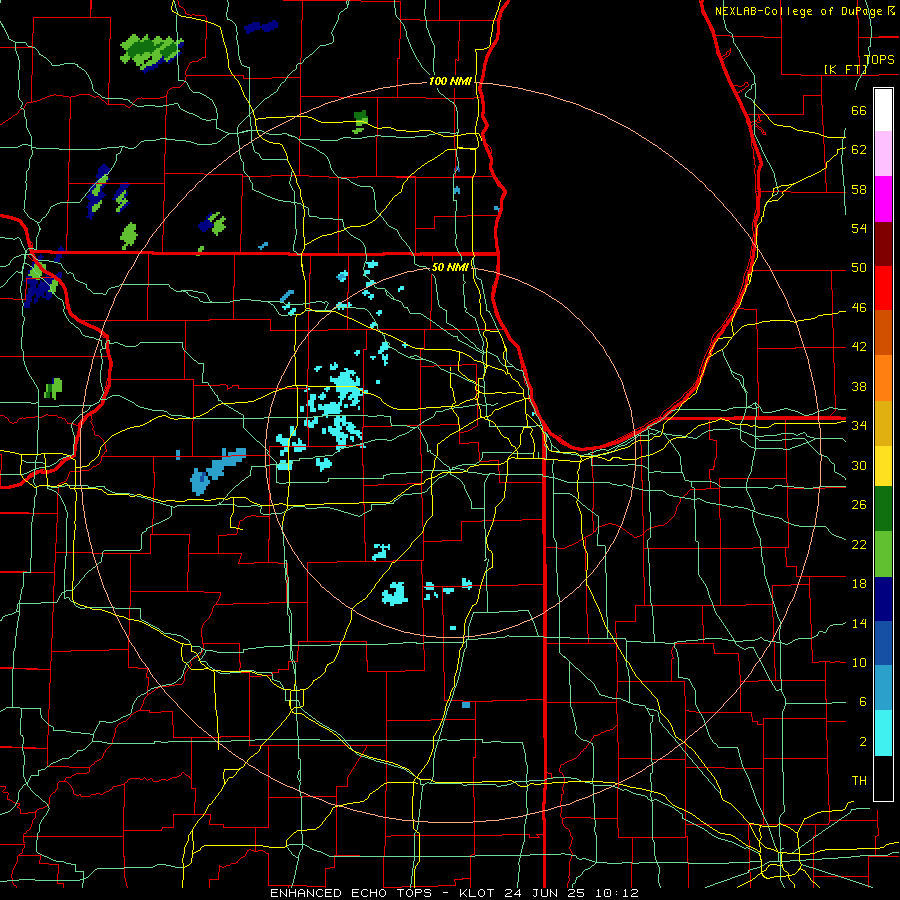The width and height of the screenshot is (900, 900).
Task: Pick the orange 38 kft legend swatch
Action: pos(883,378)
